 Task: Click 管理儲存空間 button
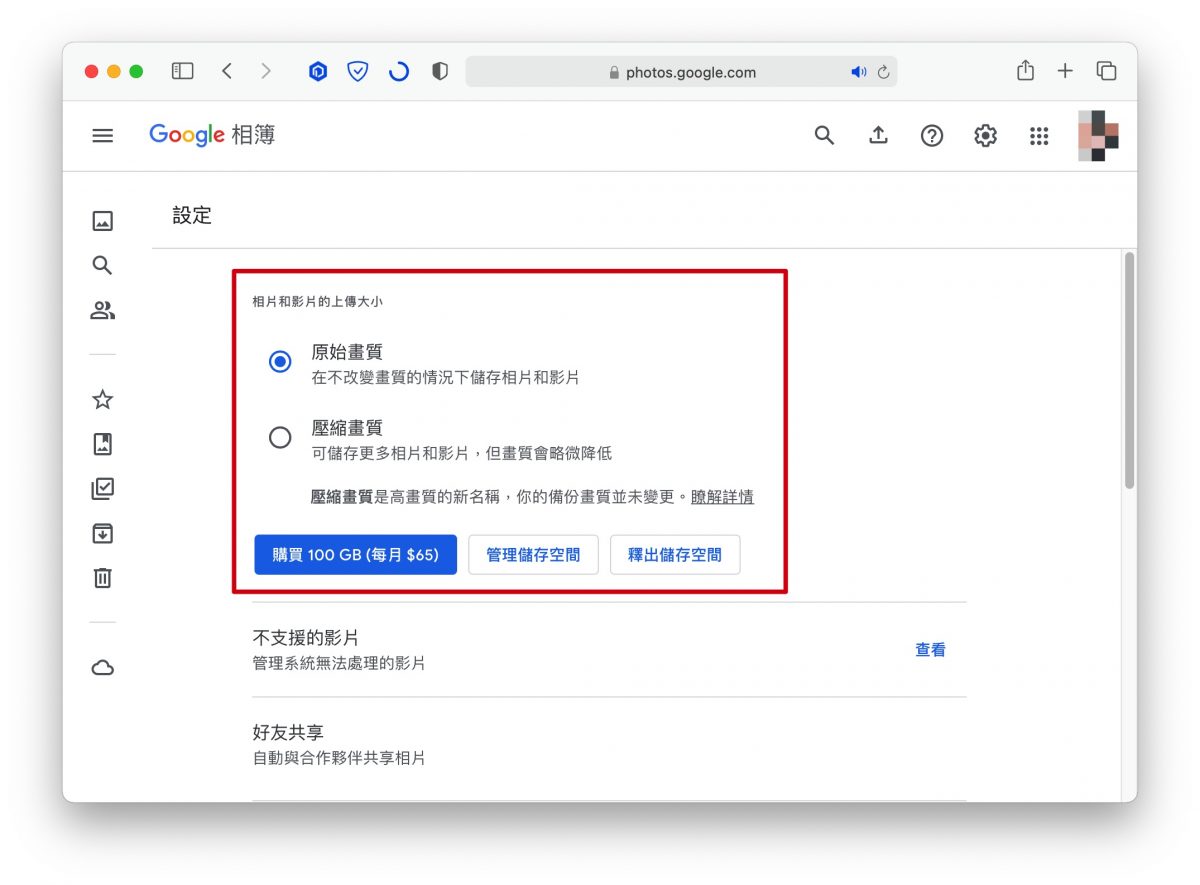coord(533,554)
